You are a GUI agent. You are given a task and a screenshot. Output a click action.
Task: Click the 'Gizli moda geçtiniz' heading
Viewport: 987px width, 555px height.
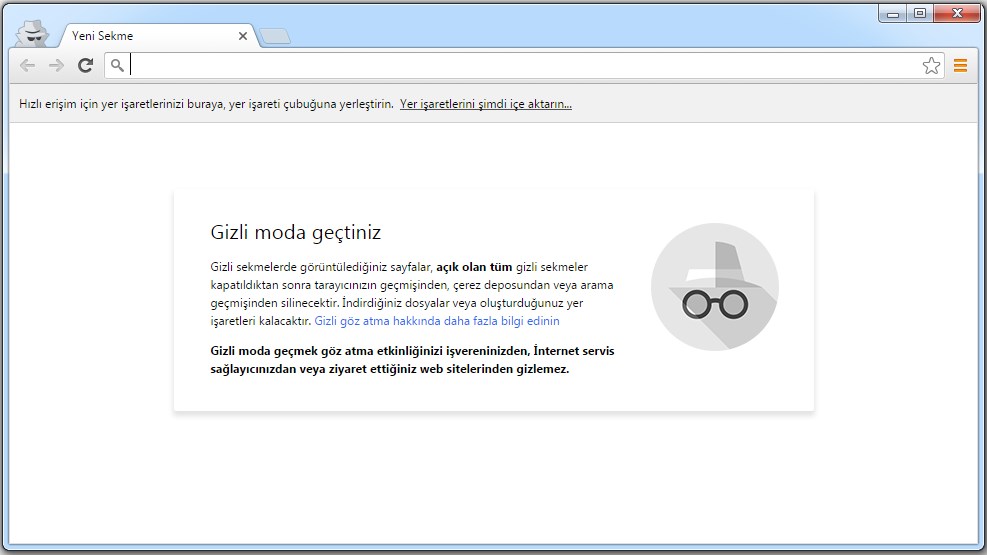pos(295,233)
